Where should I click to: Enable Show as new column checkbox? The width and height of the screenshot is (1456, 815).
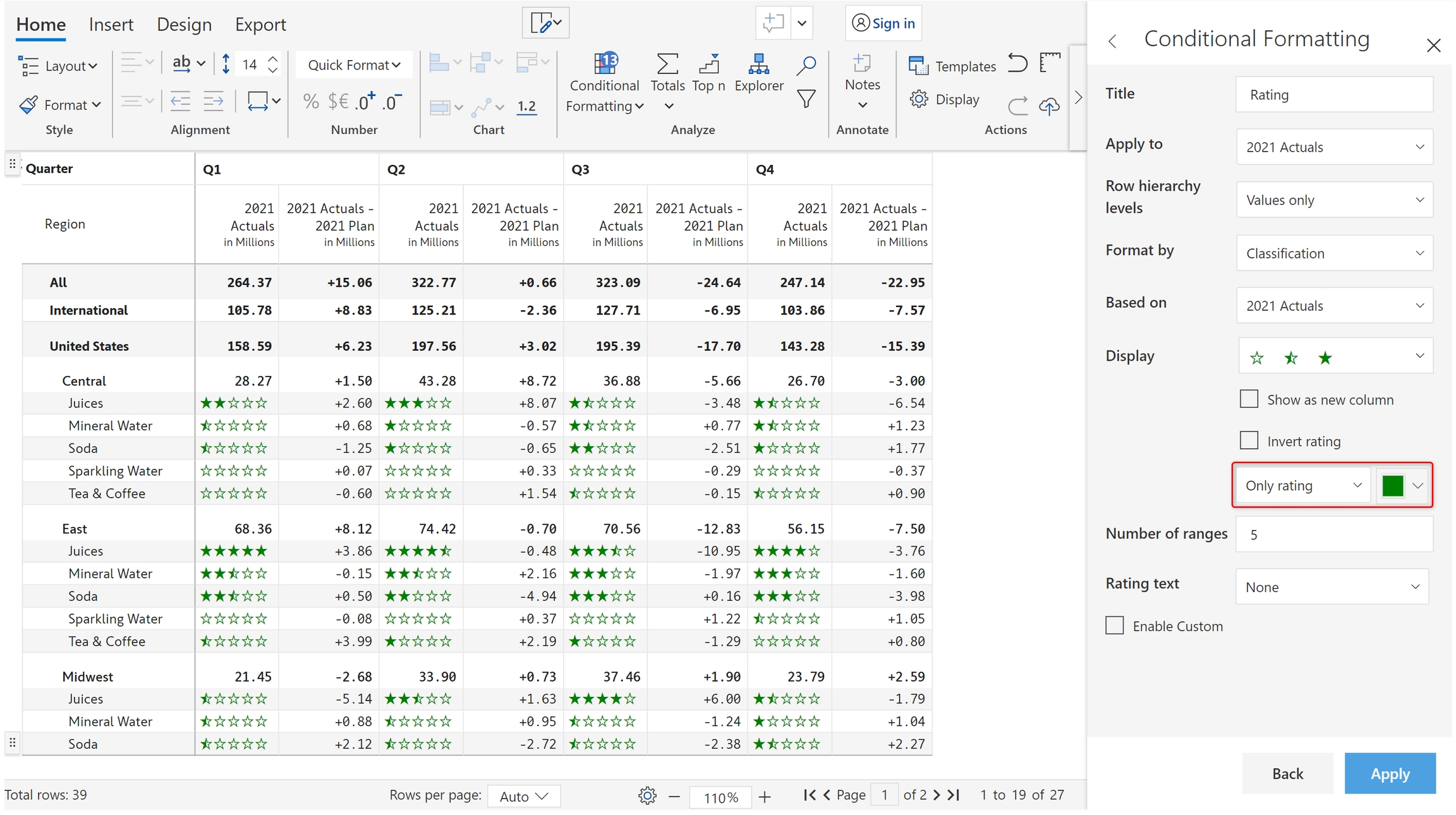pyautogui.click(x=1249, y=399)
